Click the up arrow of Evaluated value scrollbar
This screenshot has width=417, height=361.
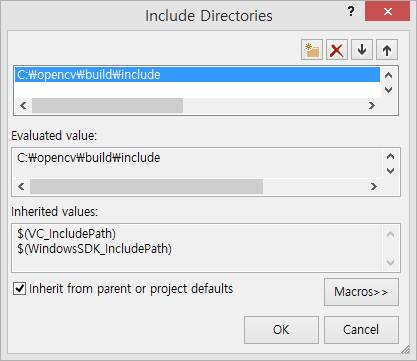(x=390, y=156)
